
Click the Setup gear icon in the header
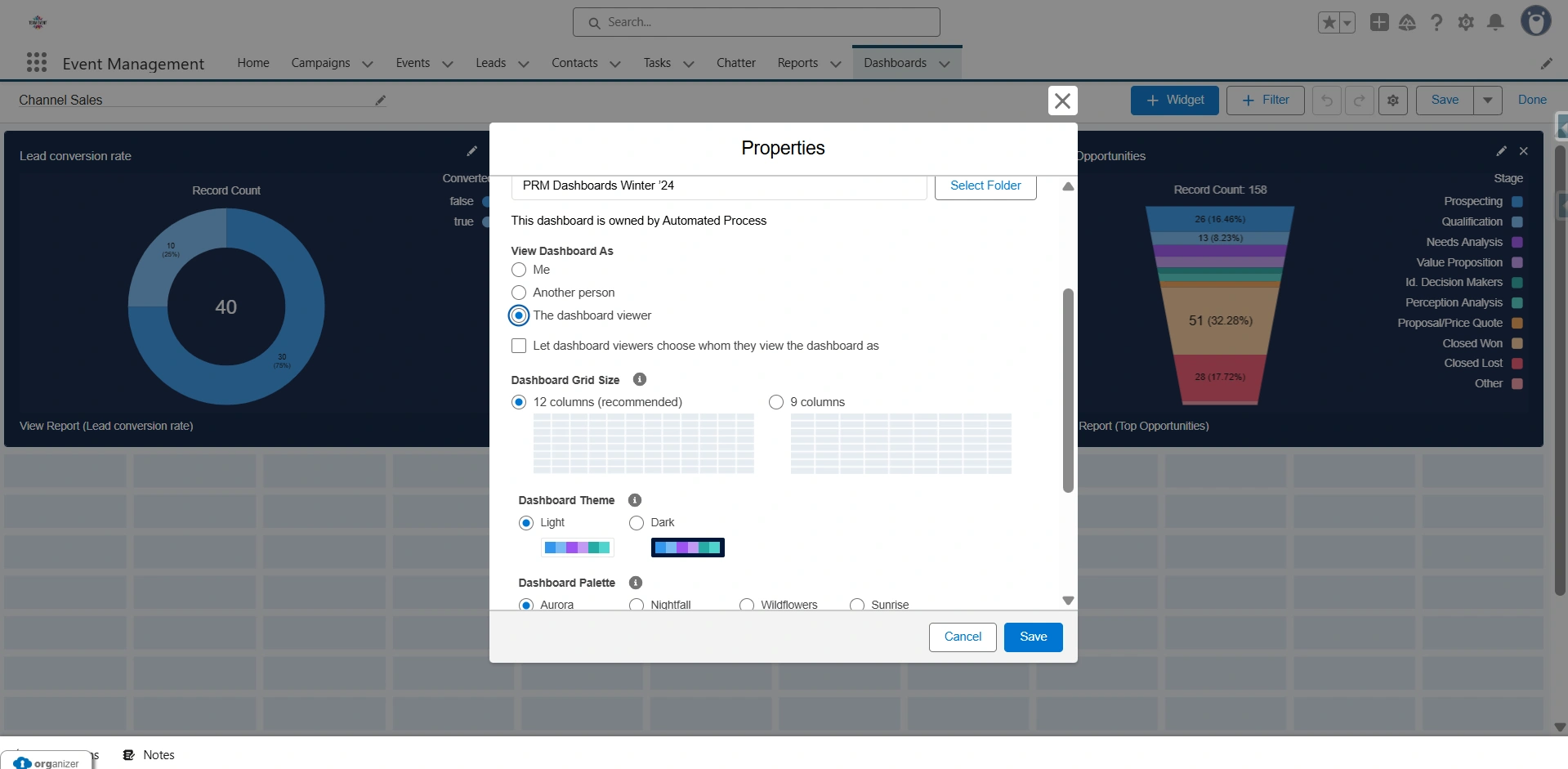point(1466,22)
